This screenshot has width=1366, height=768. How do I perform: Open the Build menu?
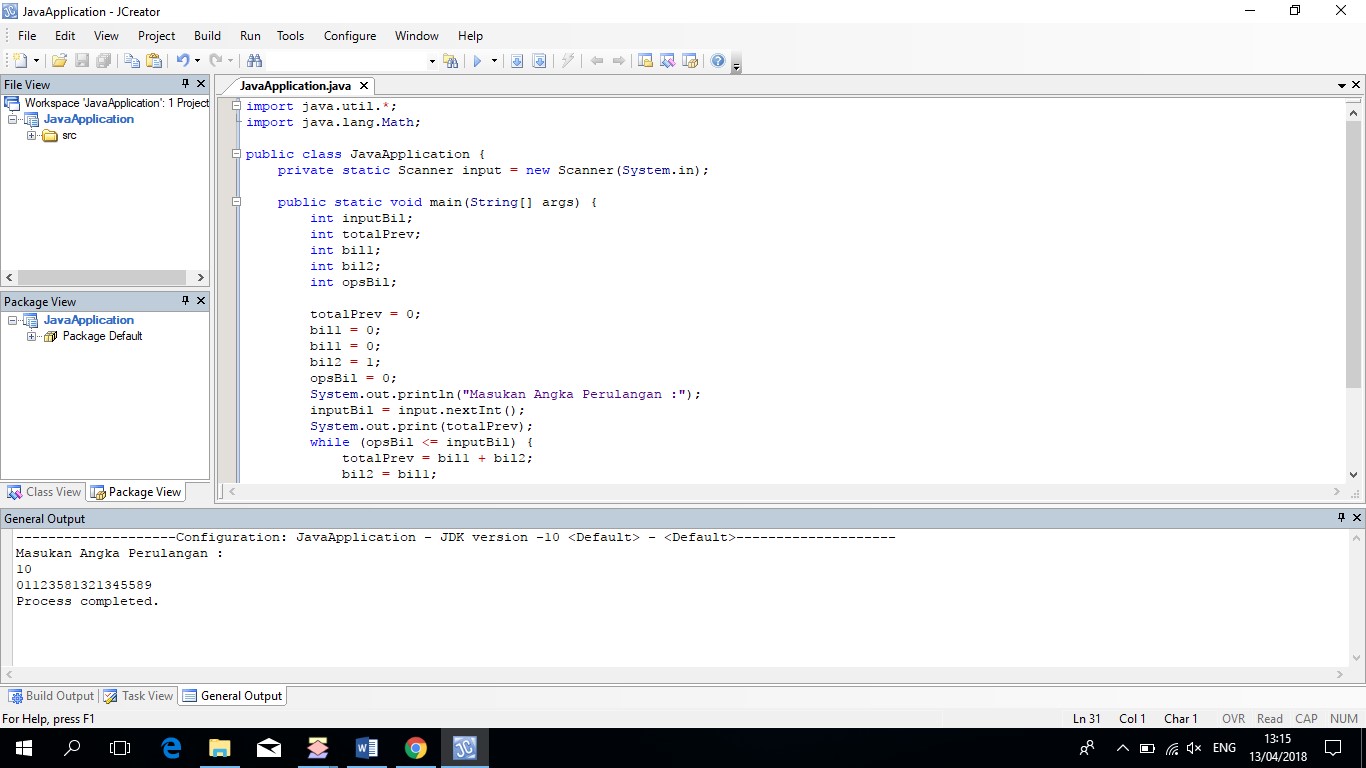coord(208,35)
